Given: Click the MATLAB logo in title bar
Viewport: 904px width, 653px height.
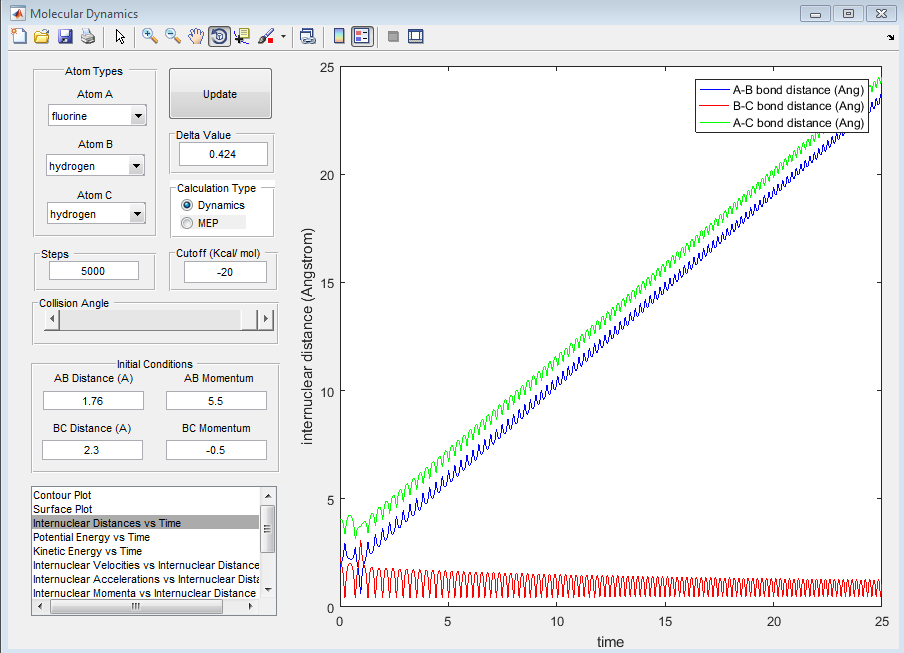Looking at the screenshot, I should click(x=17, y=13).
